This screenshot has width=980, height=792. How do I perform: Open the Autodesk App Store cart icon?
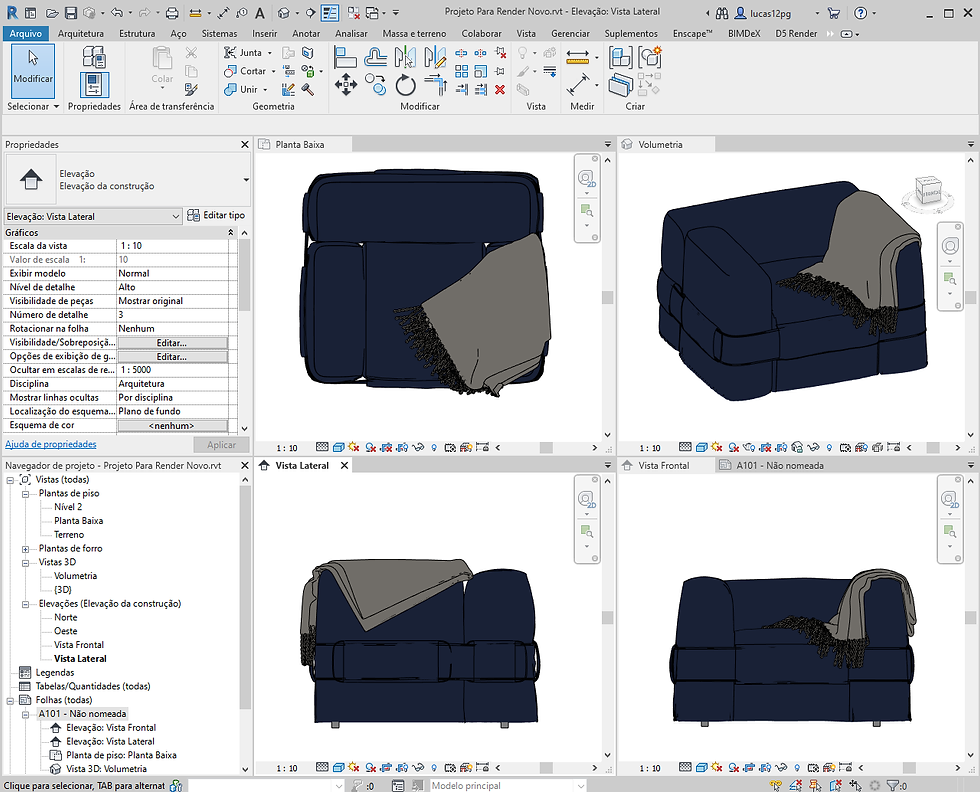click(x=833, y=13)
